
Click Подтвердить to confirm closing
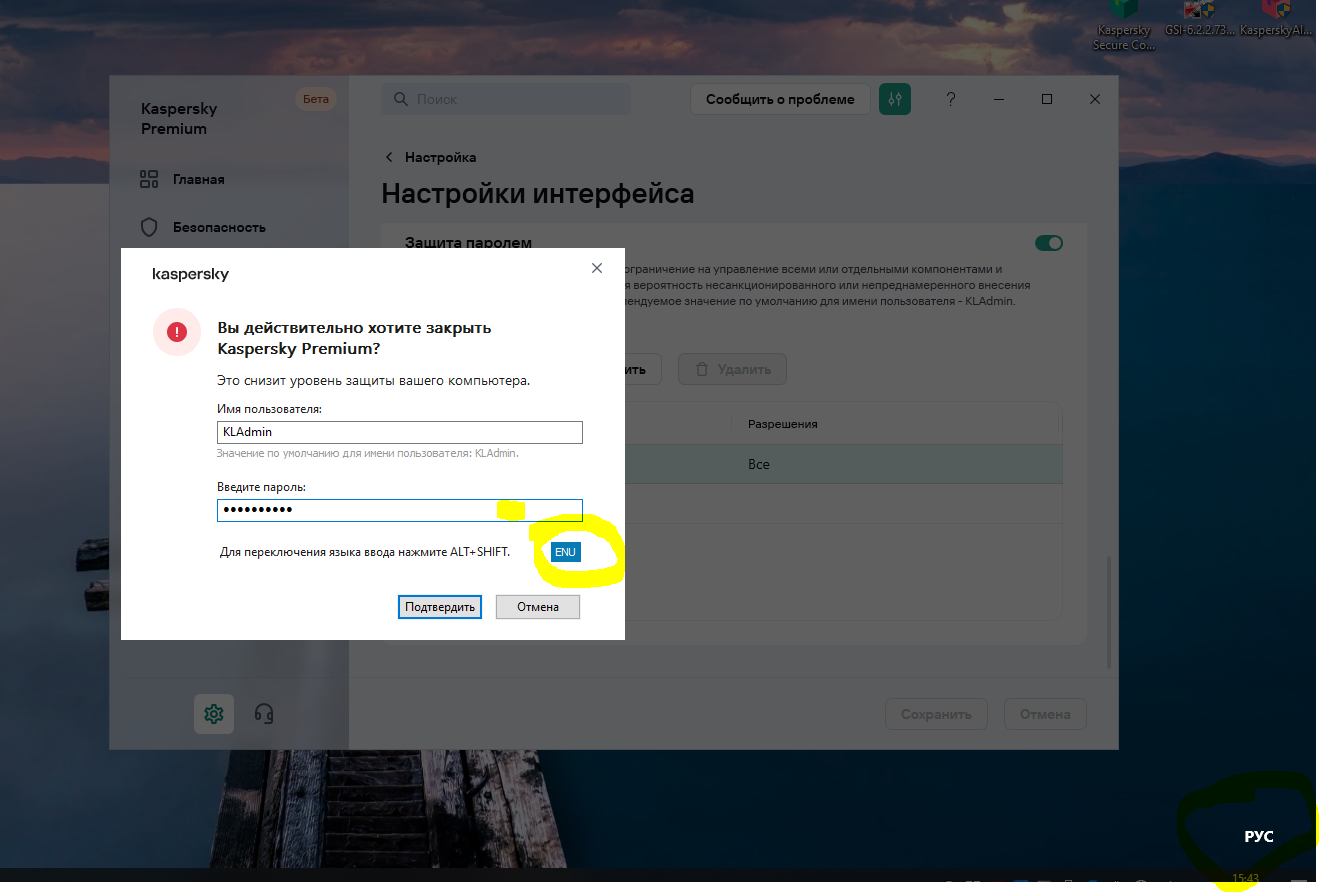point(440,607)
